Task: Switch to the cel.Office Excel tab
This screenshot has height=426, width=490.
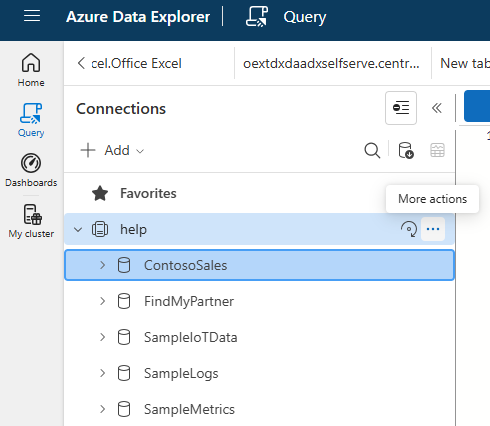Action: [137, 63]
